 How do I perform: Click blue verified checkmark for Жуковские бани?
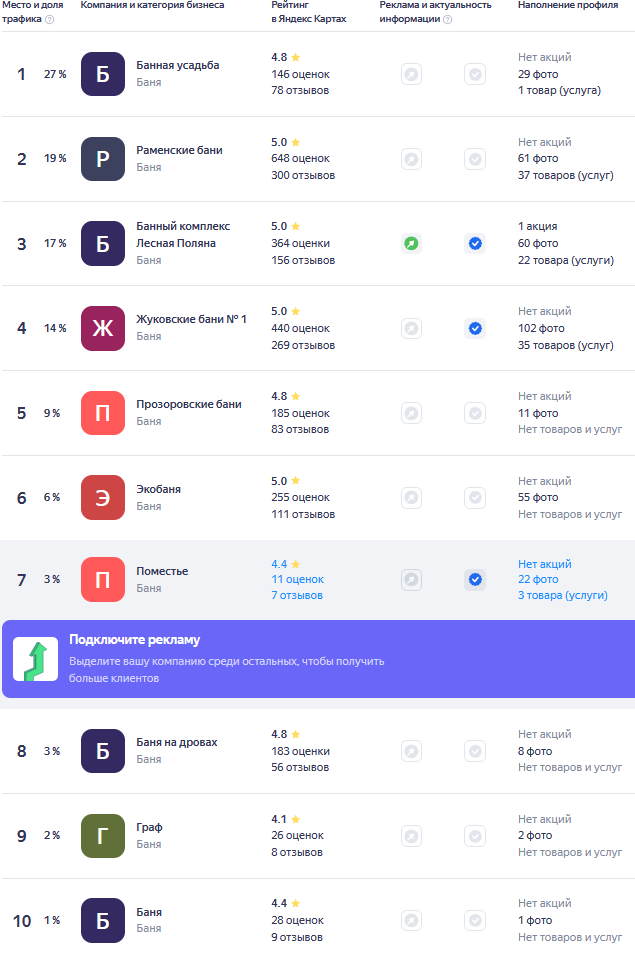point(475,328)
